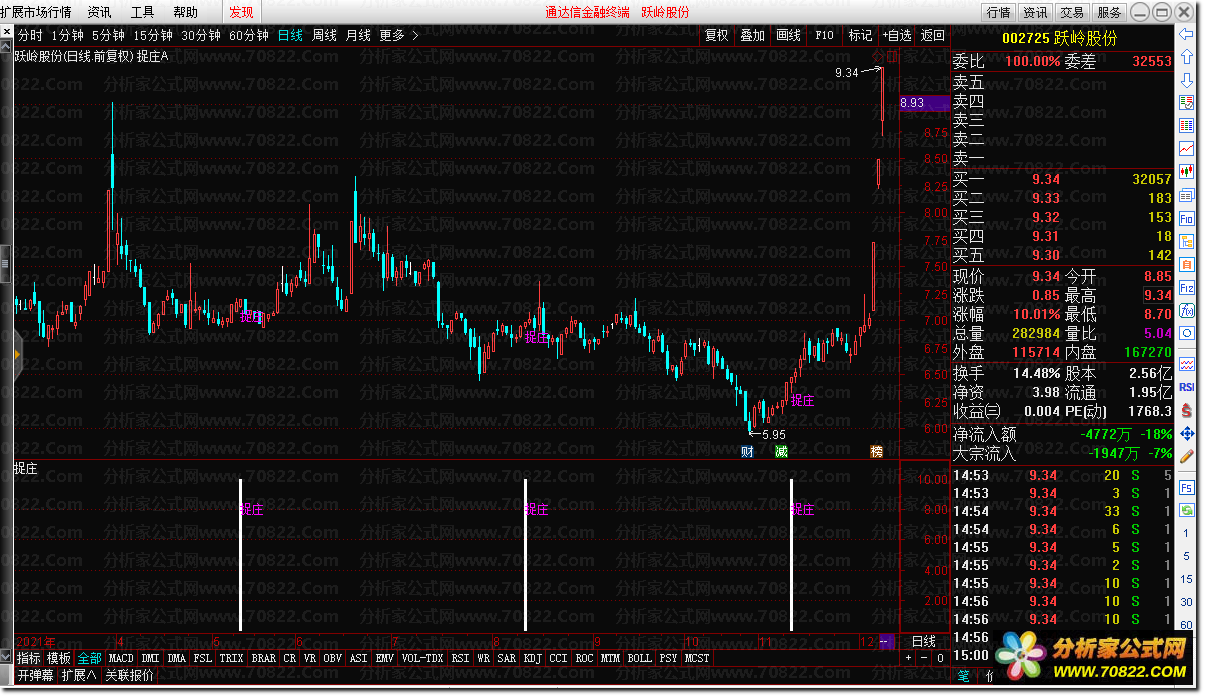Click the 减 marker below the chart
Screen dimensions: 1205x696
coord(781,452)
